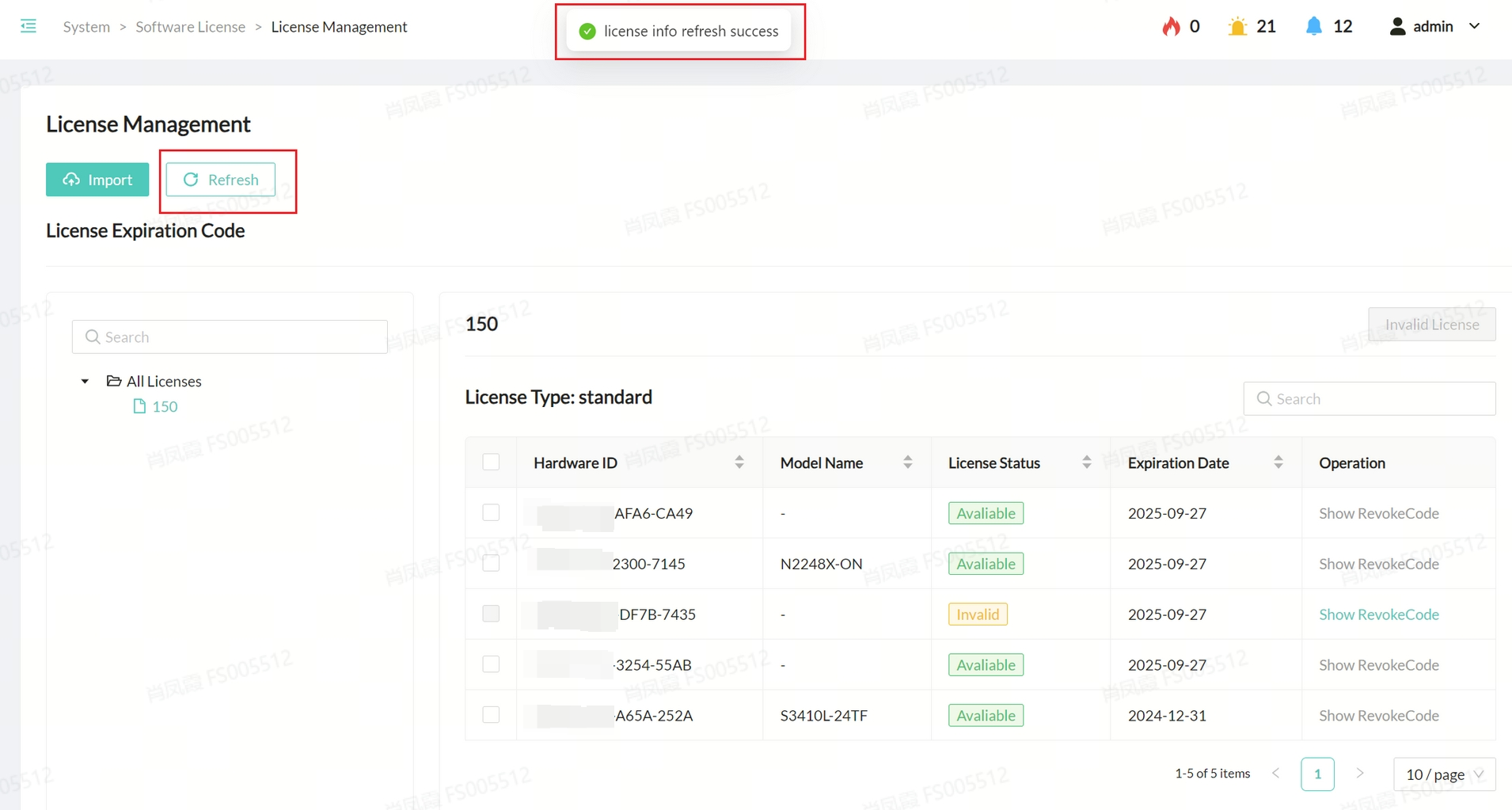1512x810 pixels.
Task: Click the Import button
Action: pyautogui.click(x=97, y=180)
